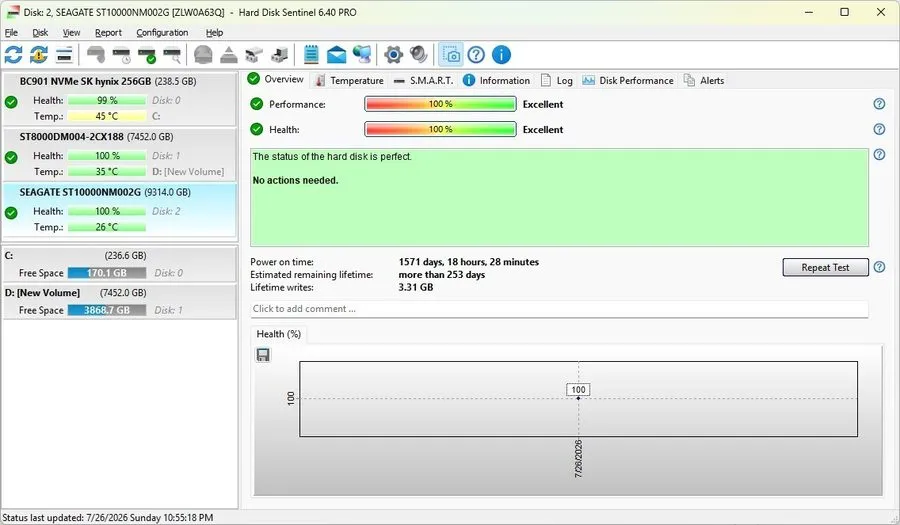Click the speaker sound toolbar icon
Screen dimensions: 900x525
419,55
